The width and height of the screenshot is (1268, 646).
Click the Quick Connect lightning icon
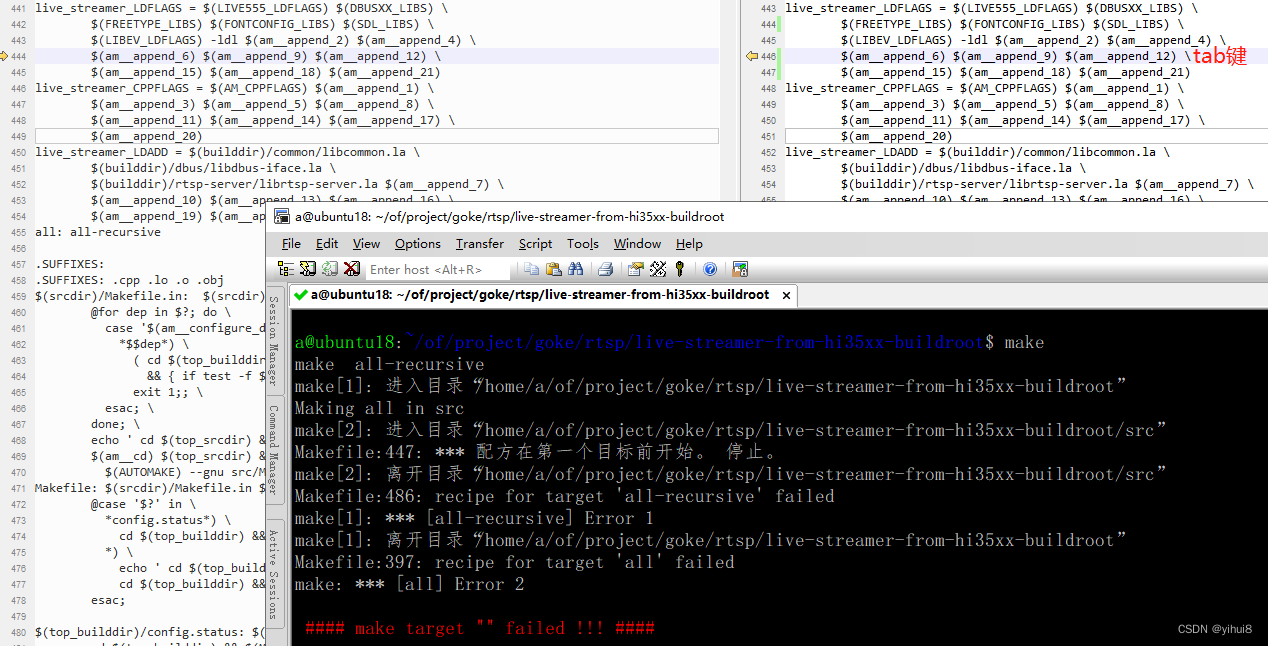(308, 269)
